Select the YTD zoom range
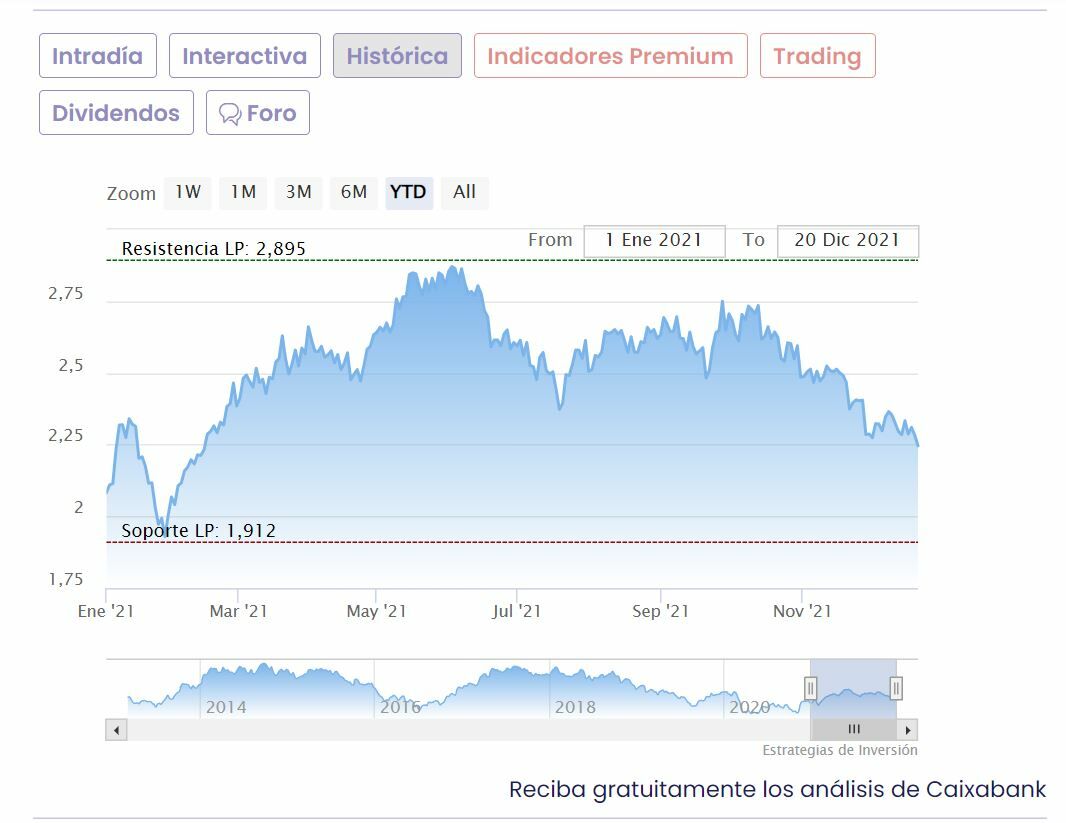 (408, 192)
